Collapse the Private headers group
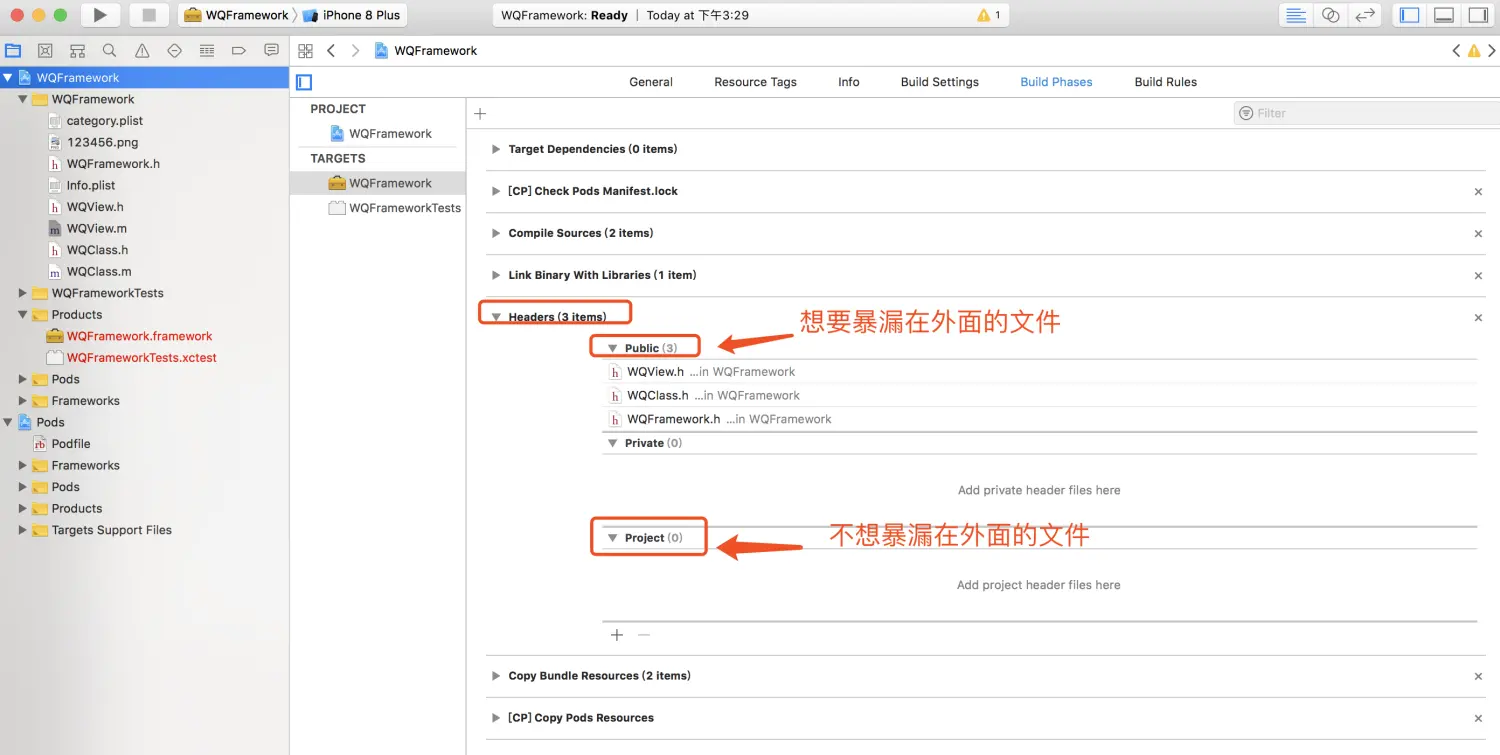This screenshot has width=1500, height=755. 613,443
